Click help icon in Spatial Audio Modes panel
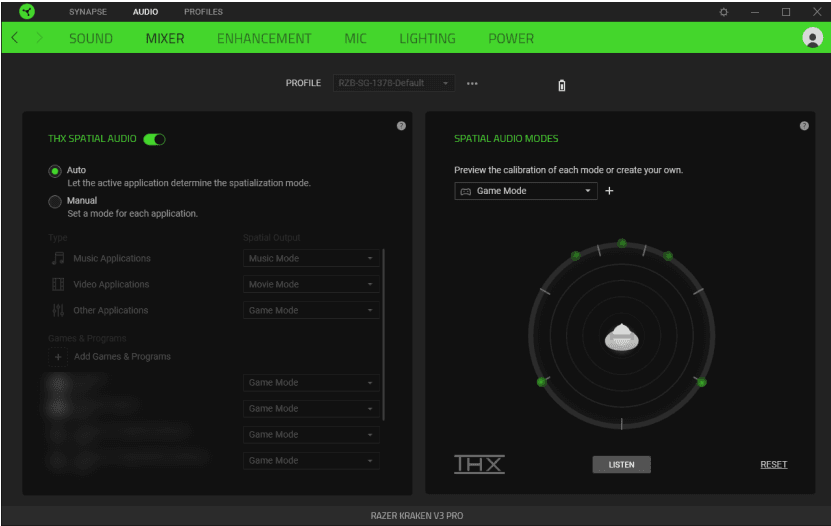831x526 pixels. pos(804,126)
